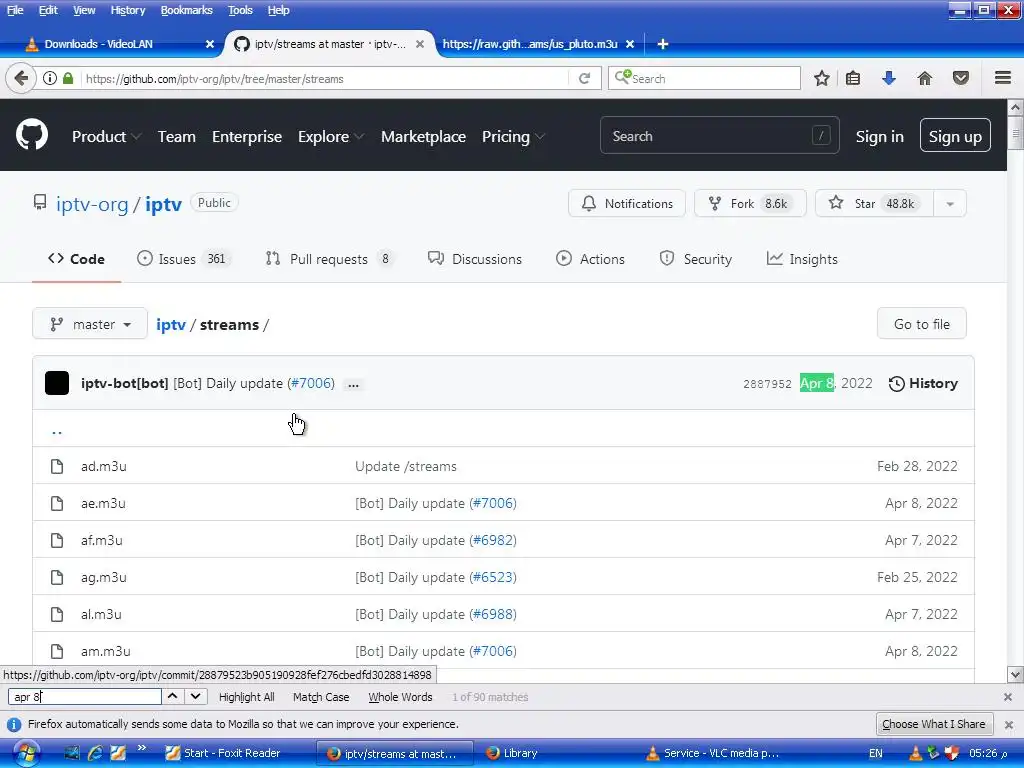Open the commit History link

[923, 383]
